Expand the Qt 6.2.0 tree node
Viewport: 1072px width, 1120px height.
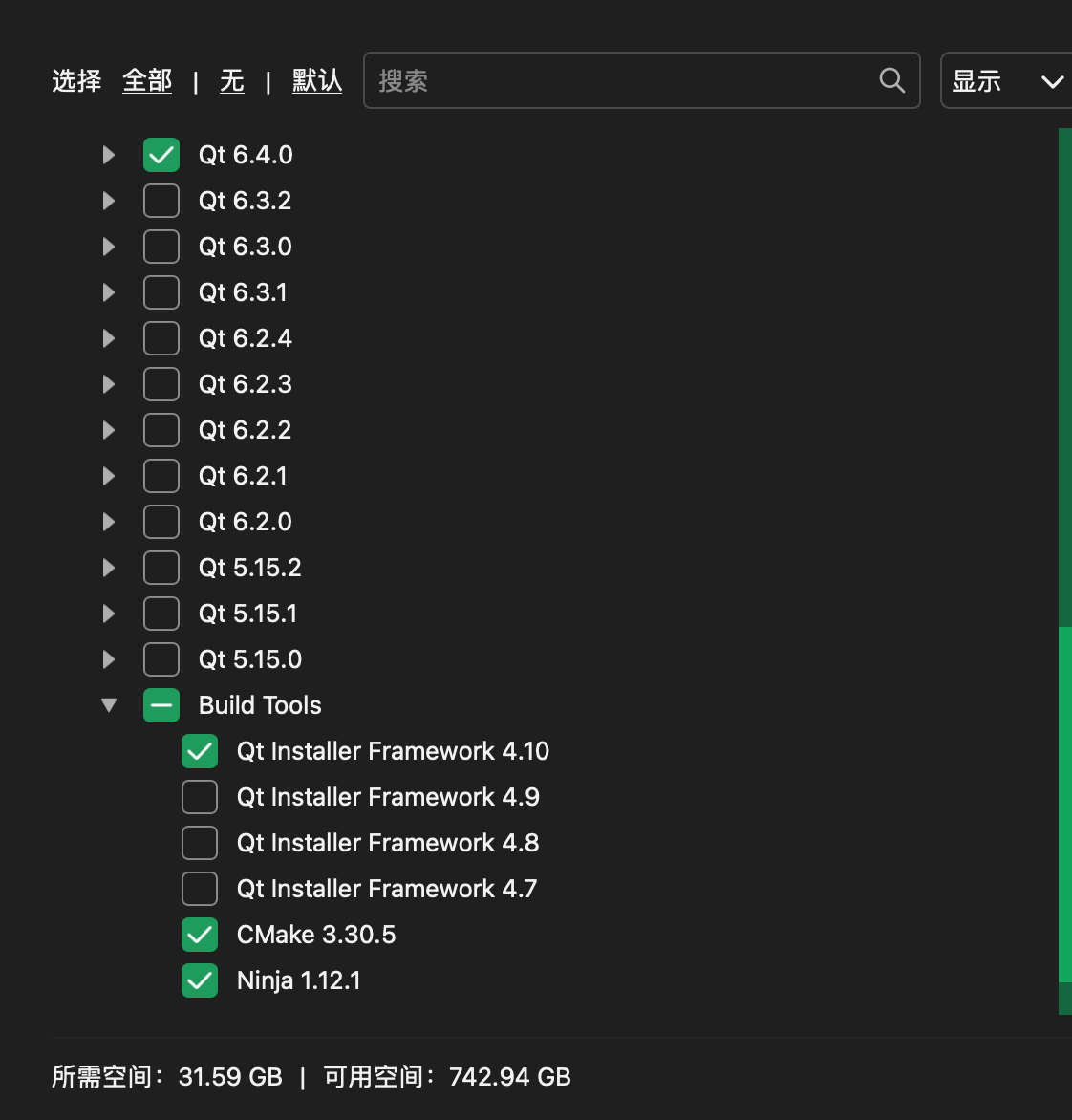pyautogui.click(x=109, y=522)
